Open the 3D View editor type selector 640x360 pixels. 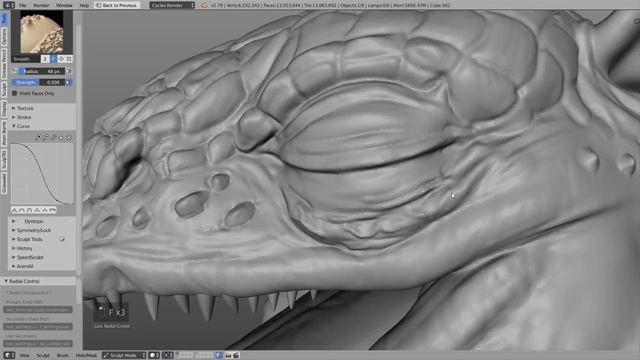coord(9,356)
